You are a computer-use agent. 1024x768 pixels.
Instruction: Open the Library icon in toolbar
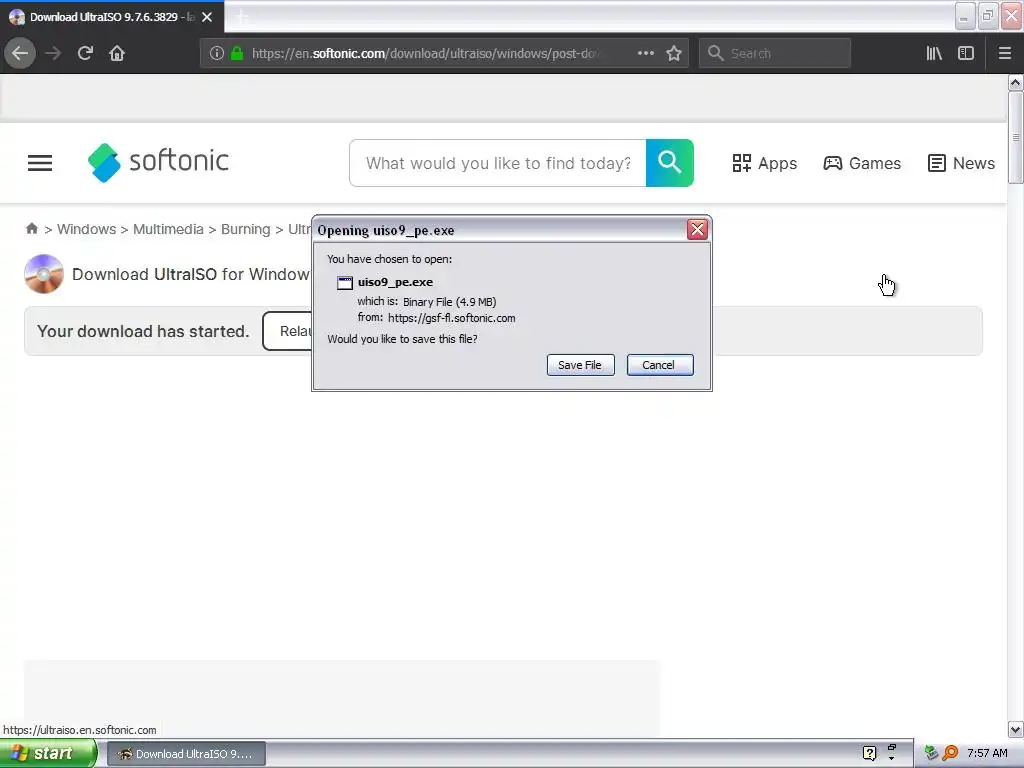coord(934,54)
